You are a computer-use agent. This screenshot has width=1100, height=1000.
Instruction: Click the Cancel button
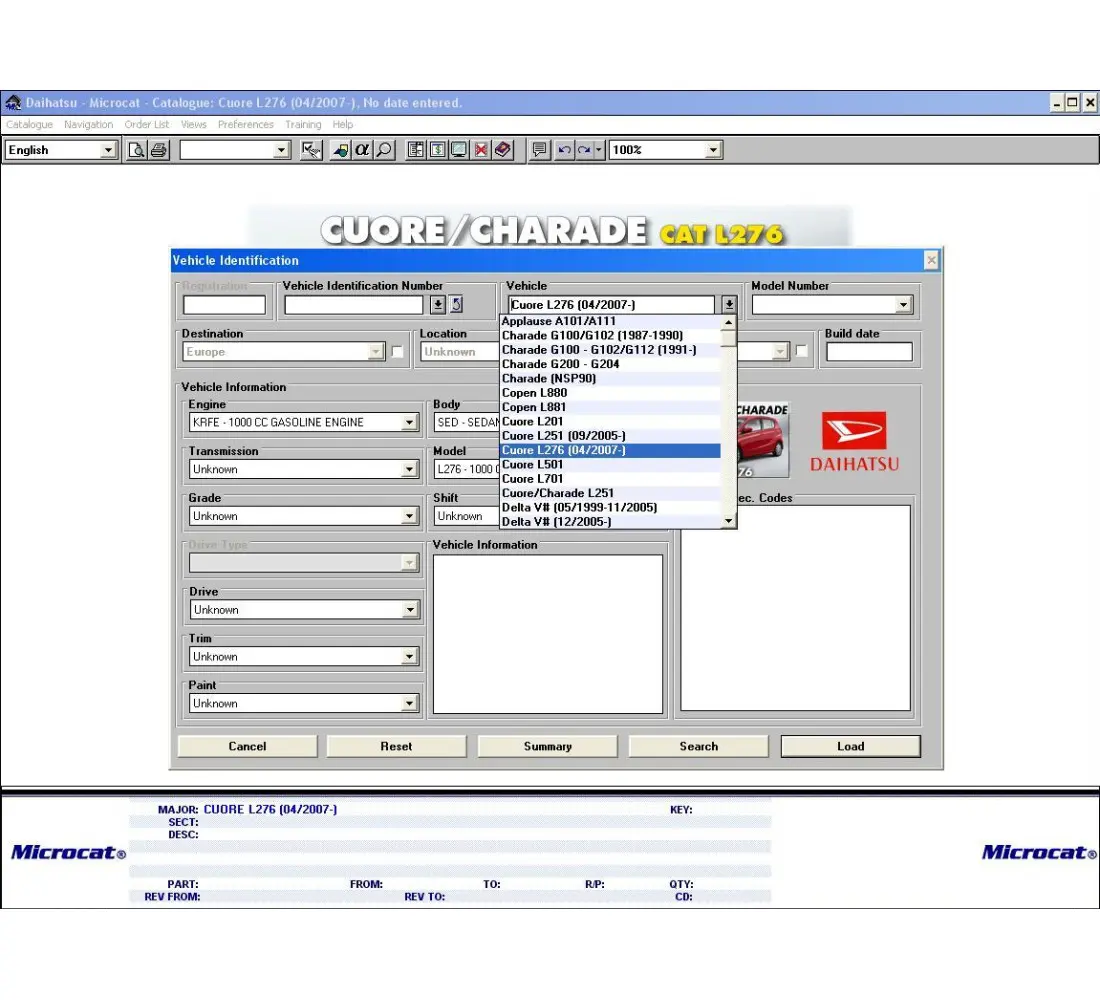[x=248, y=747]
